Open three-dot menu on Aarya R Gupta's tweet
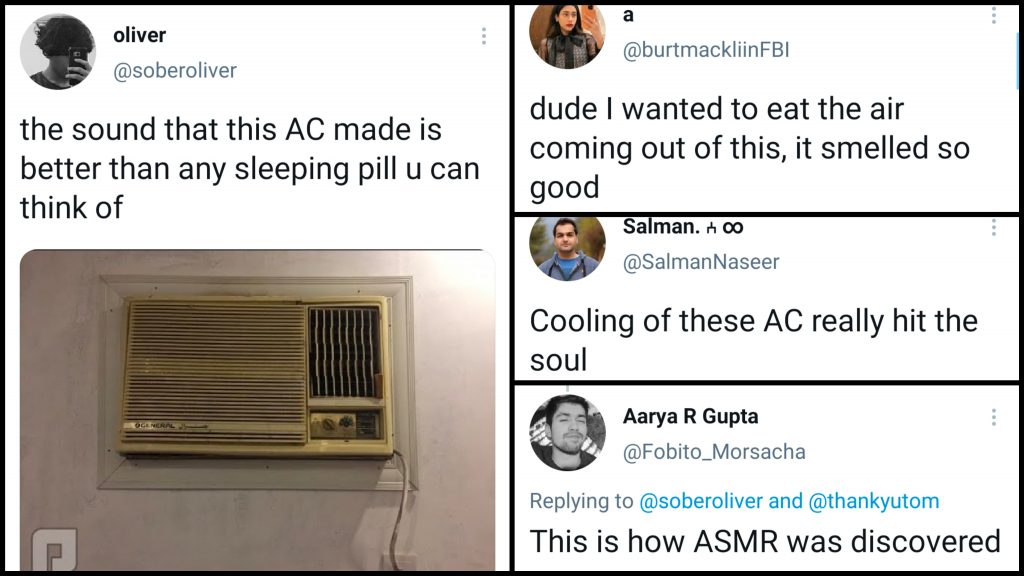The height and width of the screenshot is (576, 1024). (994, 417)
